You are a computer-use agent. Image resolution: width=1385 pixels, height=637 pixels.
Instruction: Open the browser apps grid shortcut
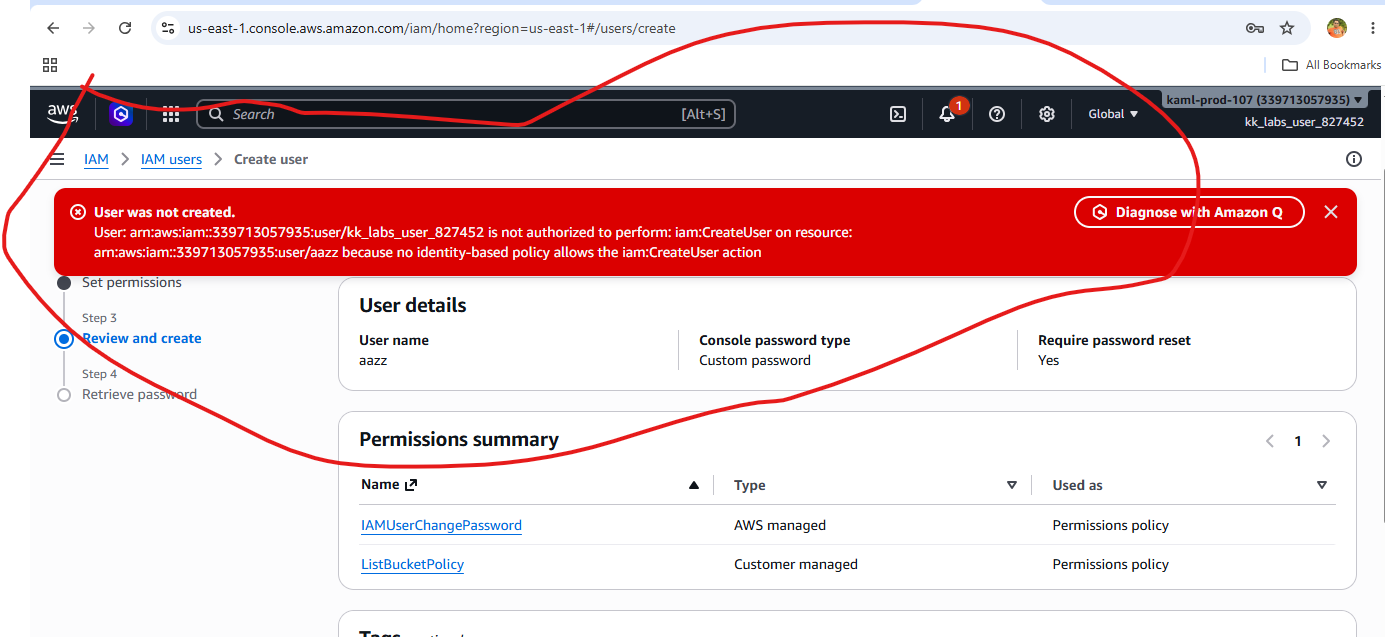50,65
